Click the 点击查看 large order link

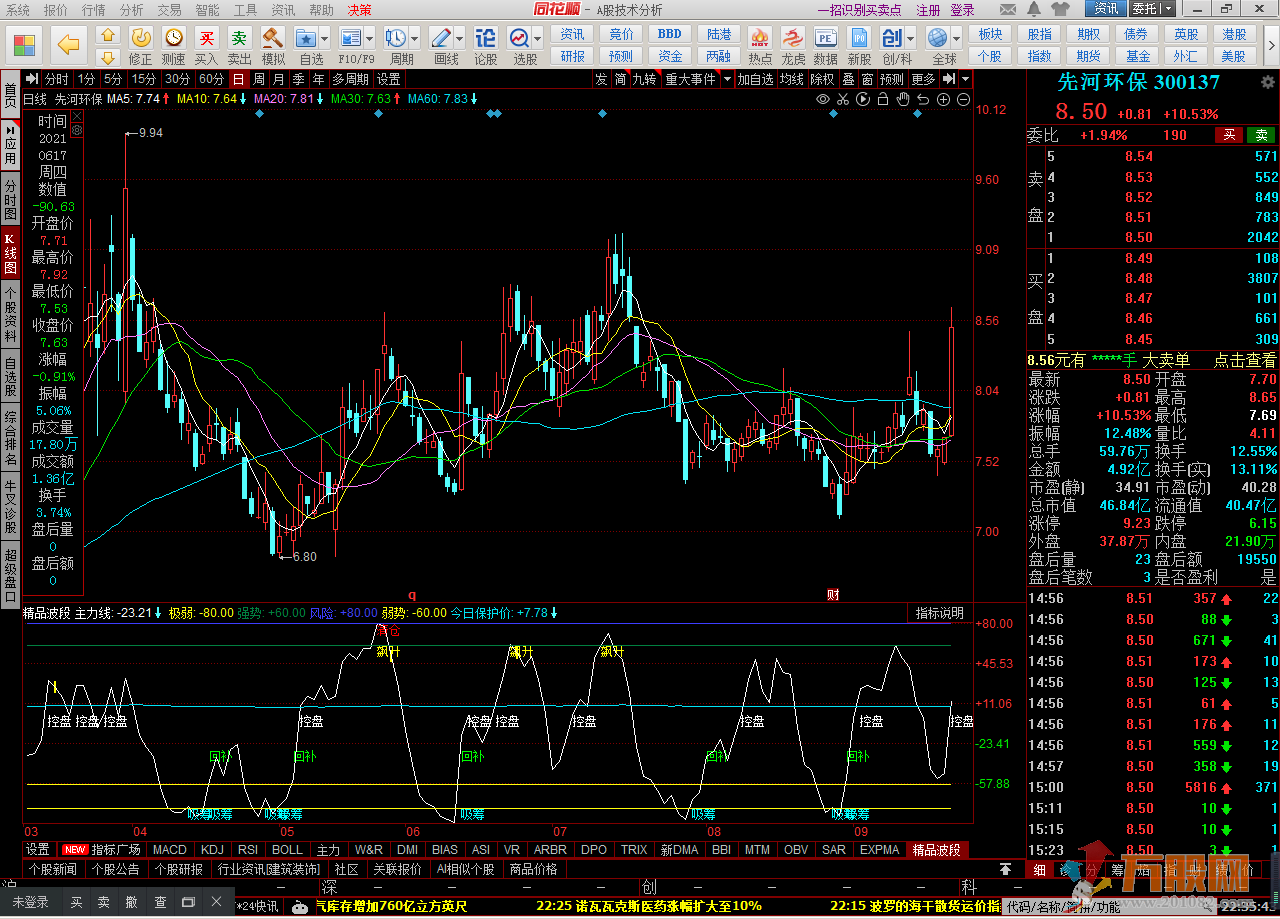point(1244,360)
